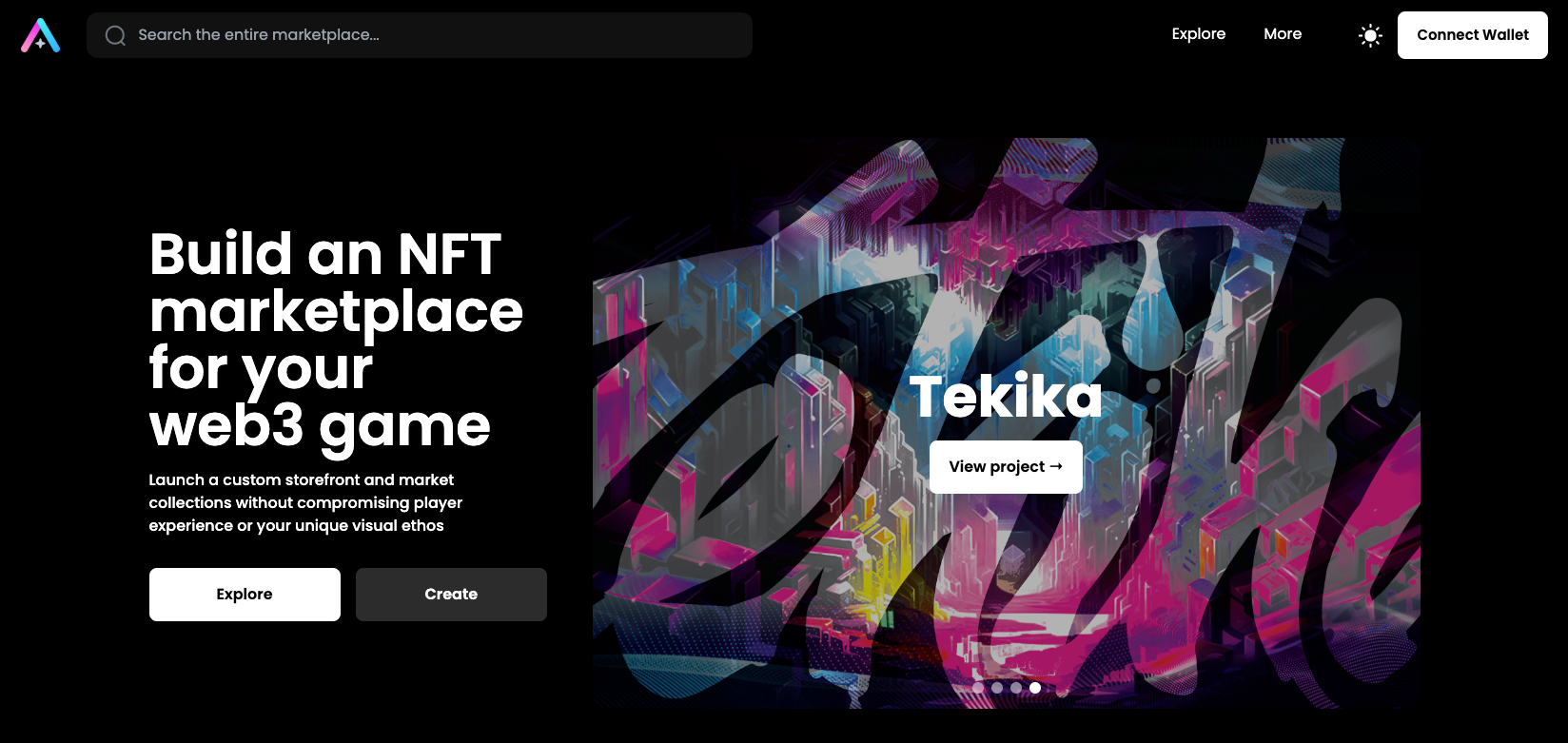Click the Connect Wallet button
This screenshot has width=1568, height=743.
pyautogui.click(x=1473, y=35)
